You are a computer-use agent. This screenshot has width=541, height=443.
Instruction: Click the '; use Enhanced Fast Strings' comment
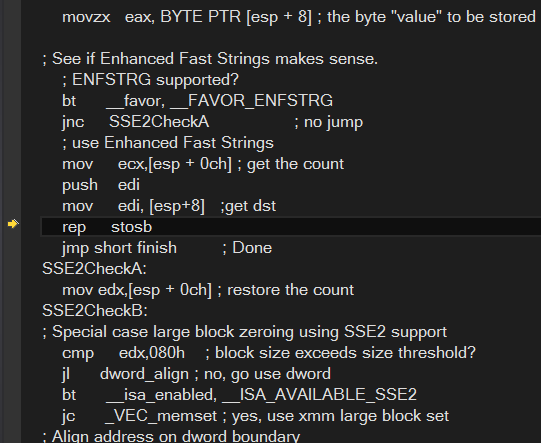pyautogui.click(x=168, y=143)
